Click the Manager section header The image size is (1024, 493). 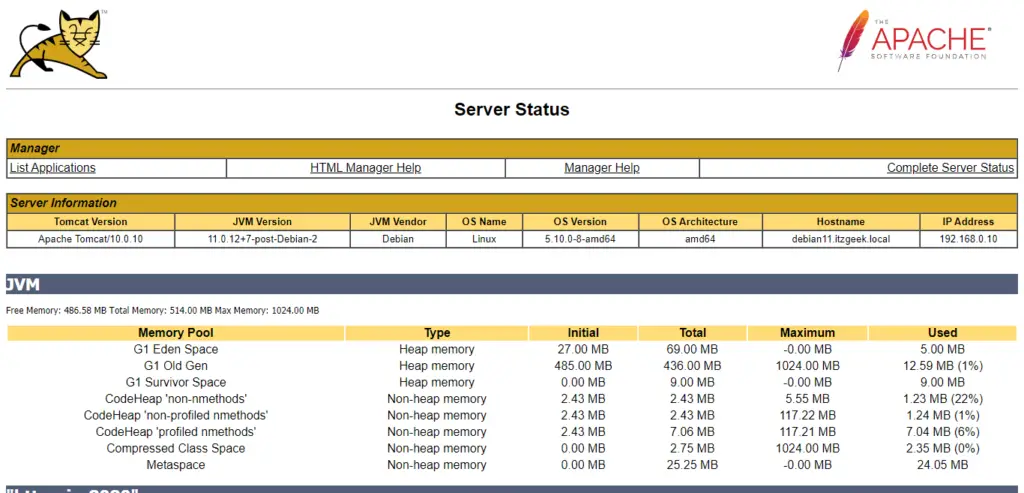click(36, 149)
